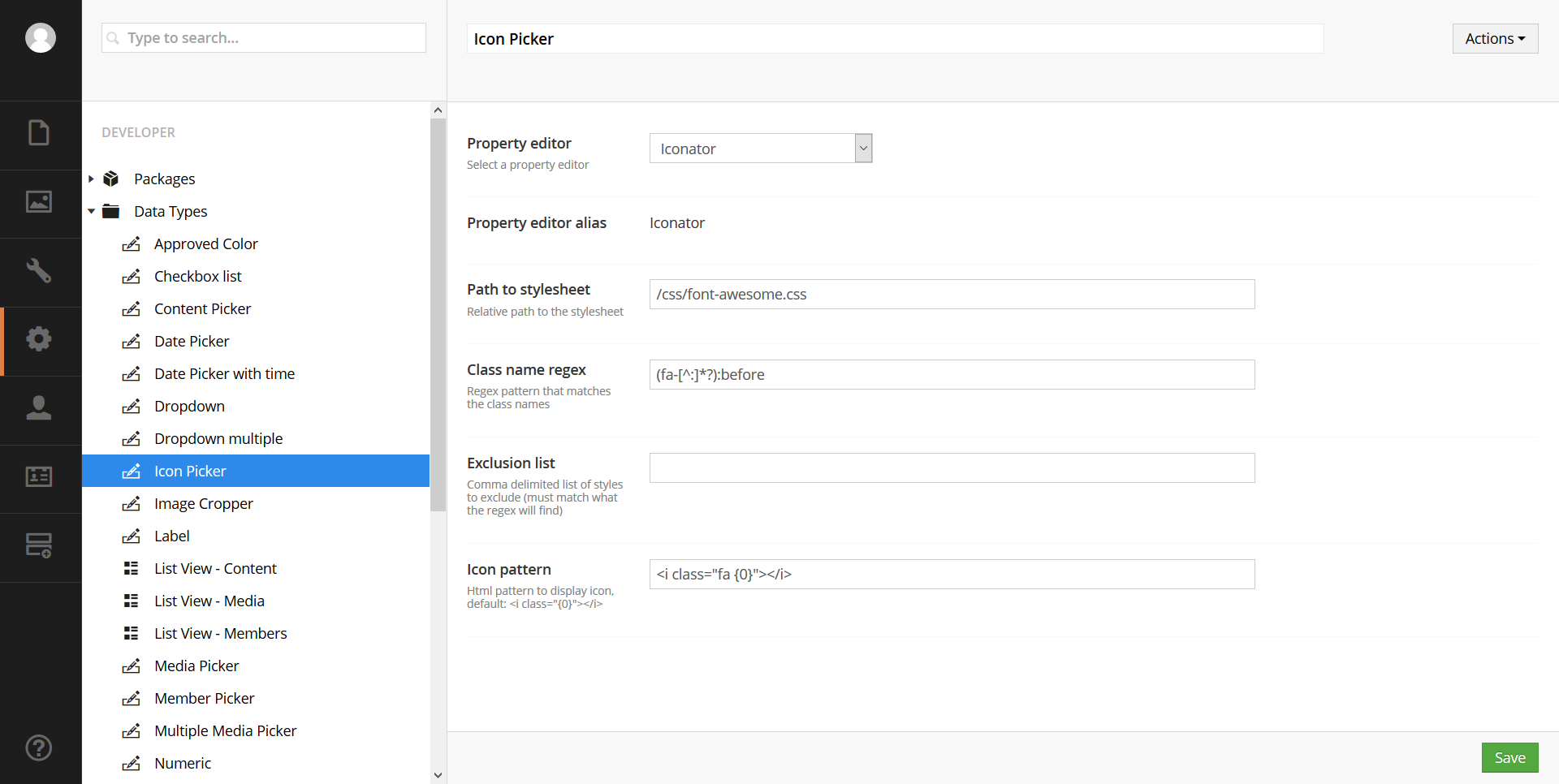Open the Property editor Iconator dropdown
Image resolution: width=1559 pixels, height=784 pixels.
pyautogui.click(x=761, y=148)
